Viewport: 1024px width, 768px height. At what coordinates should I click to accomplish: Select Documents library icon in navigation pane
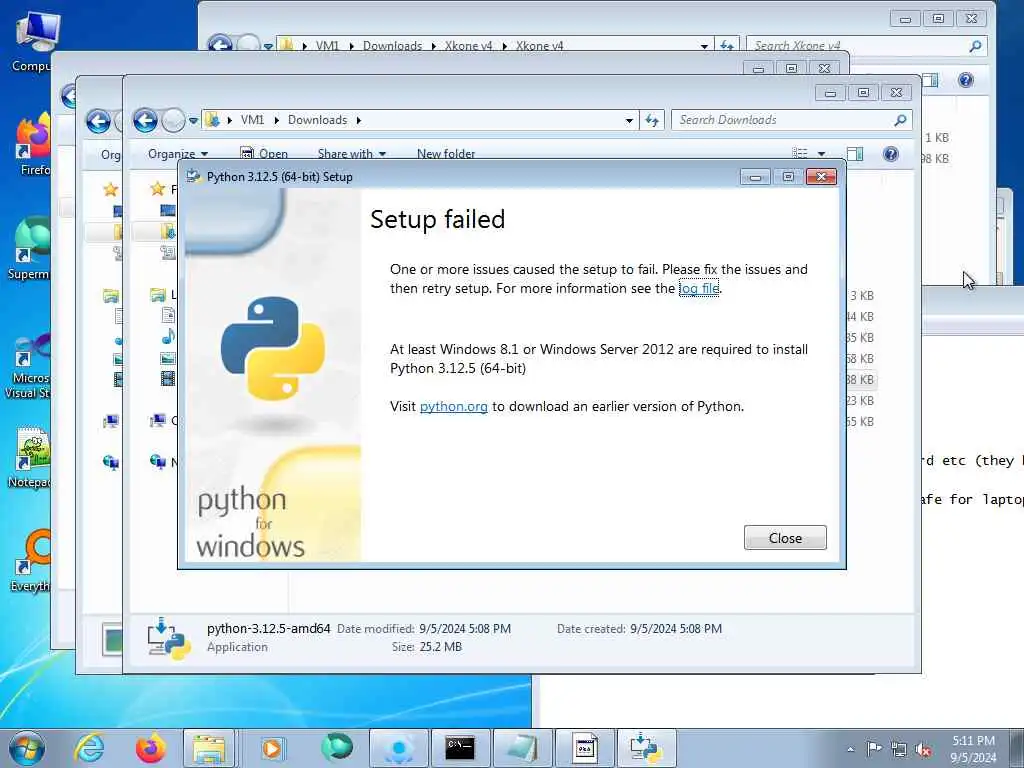168,316
